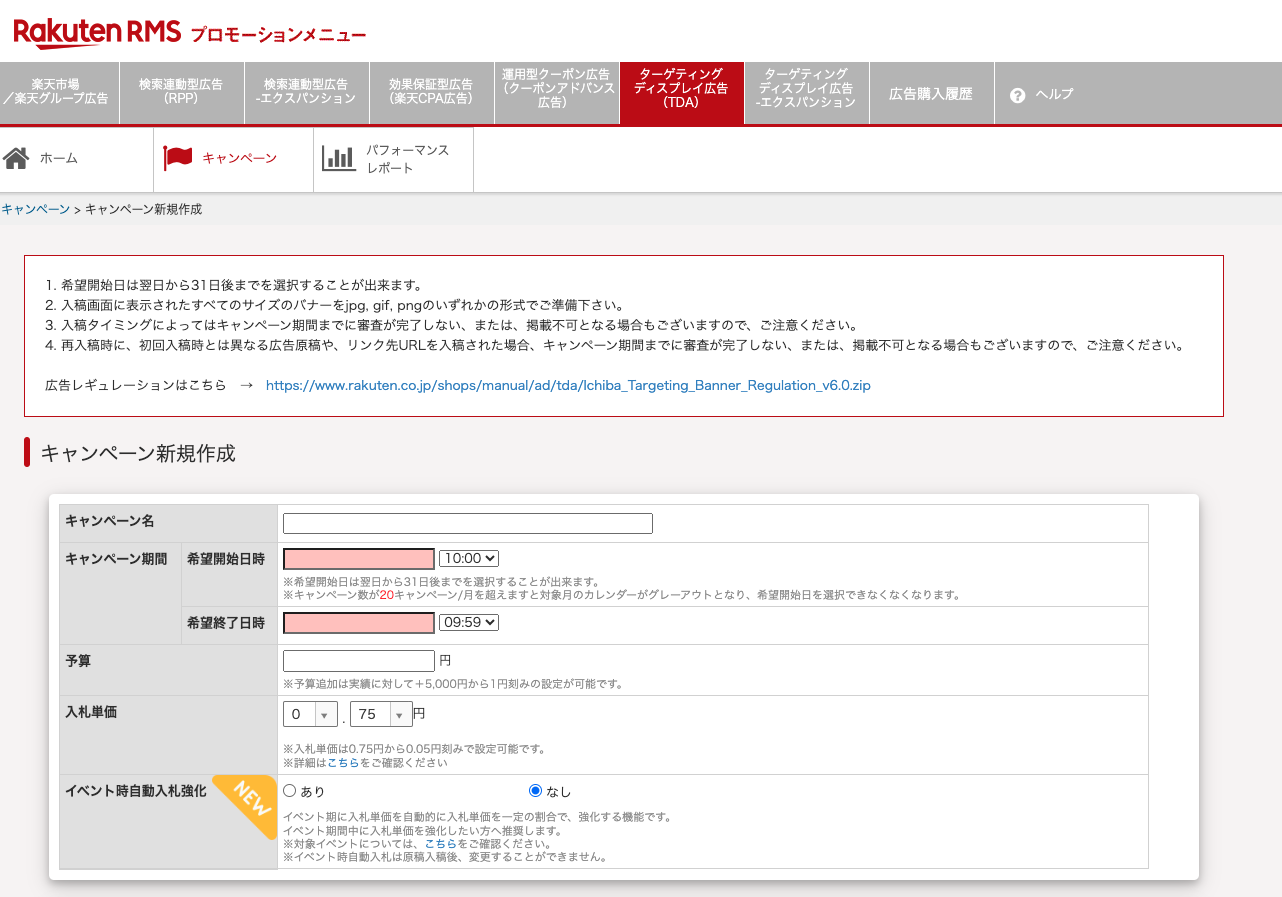
Task: Open the bid price whole-number dropdown showing 0
Action: click(310, 713)
